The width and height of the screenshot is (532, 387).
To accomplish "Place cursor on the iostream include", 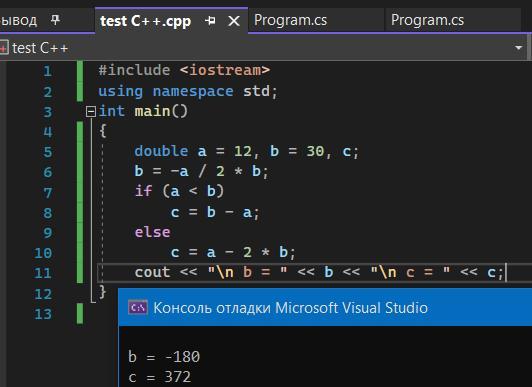I will 225,70.
